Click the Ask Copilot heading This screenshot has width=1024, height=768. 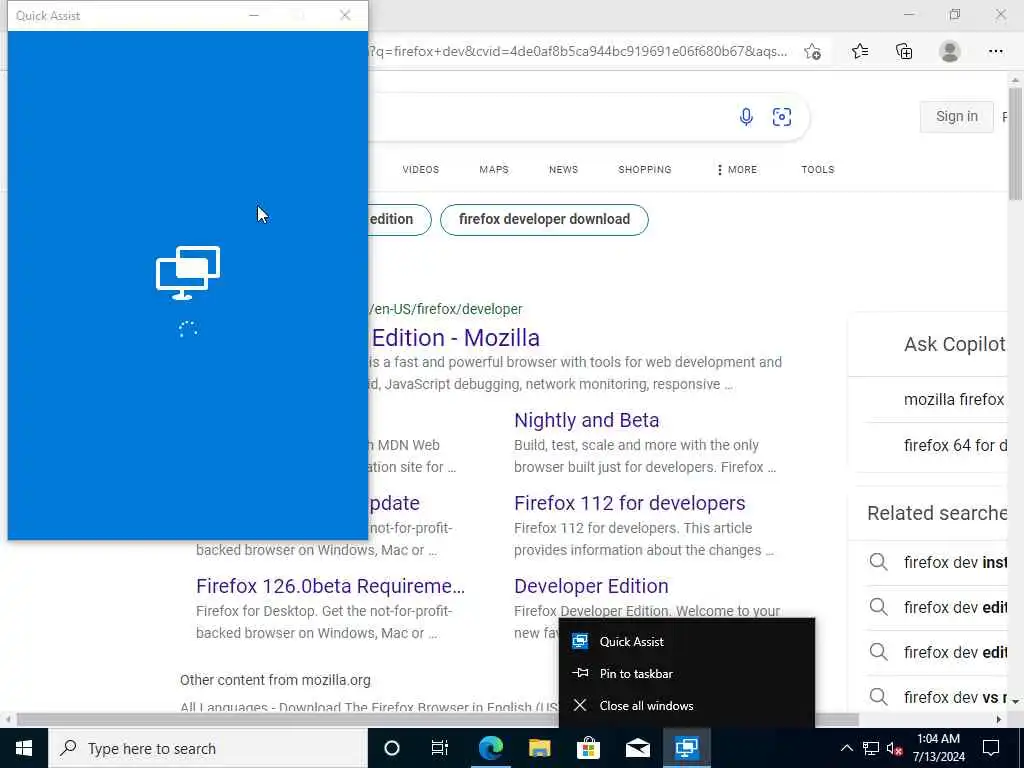click(955, 344)
